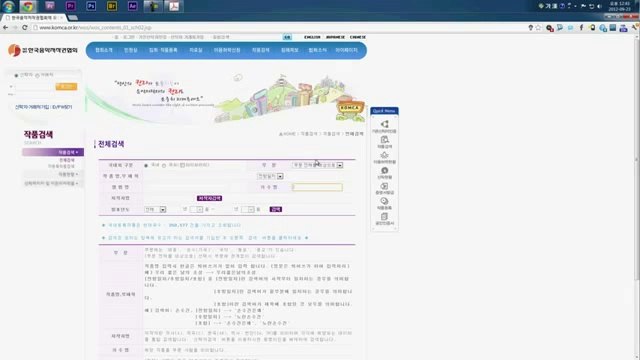Open the 전방일치 match-type dropdown
Viewport: 640px width, 360px height.
[270, 176]
